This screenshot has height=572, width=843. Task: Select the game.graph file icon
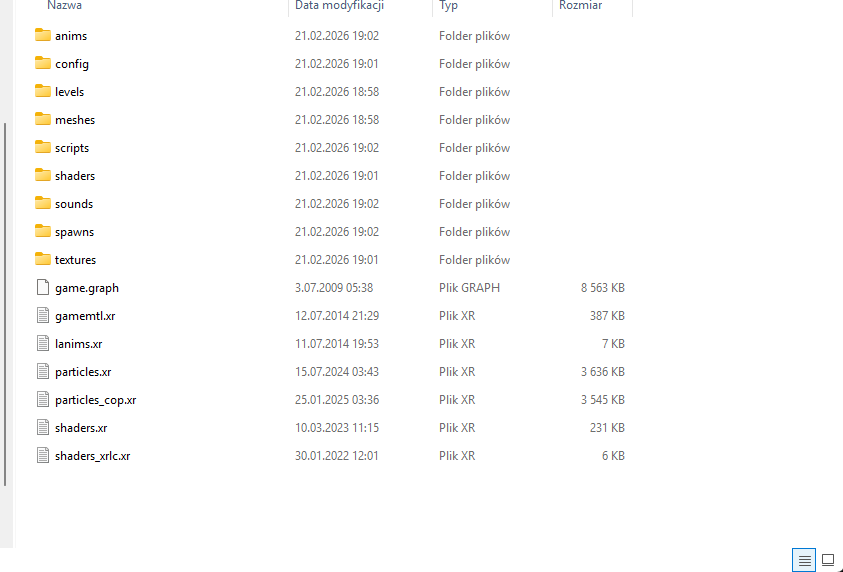point(42,288)
